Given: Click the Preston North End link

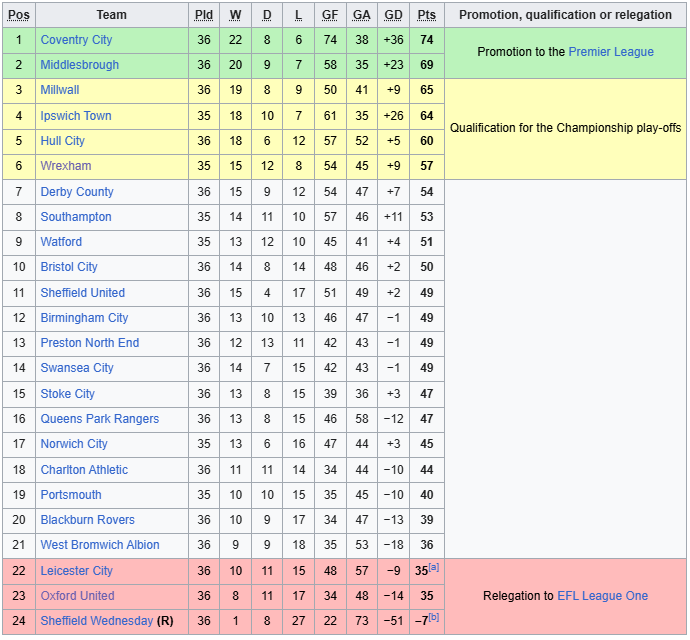Looking at the screenshot, I should pos(90,343).
